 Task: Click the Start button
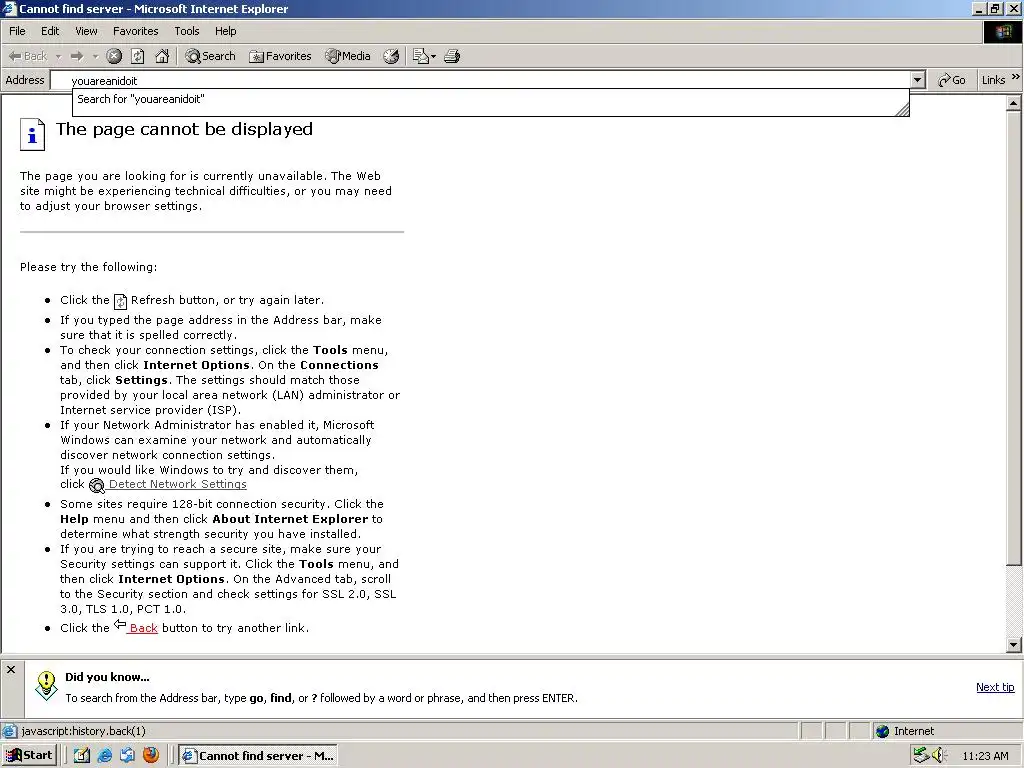click(x=29, y=756)
